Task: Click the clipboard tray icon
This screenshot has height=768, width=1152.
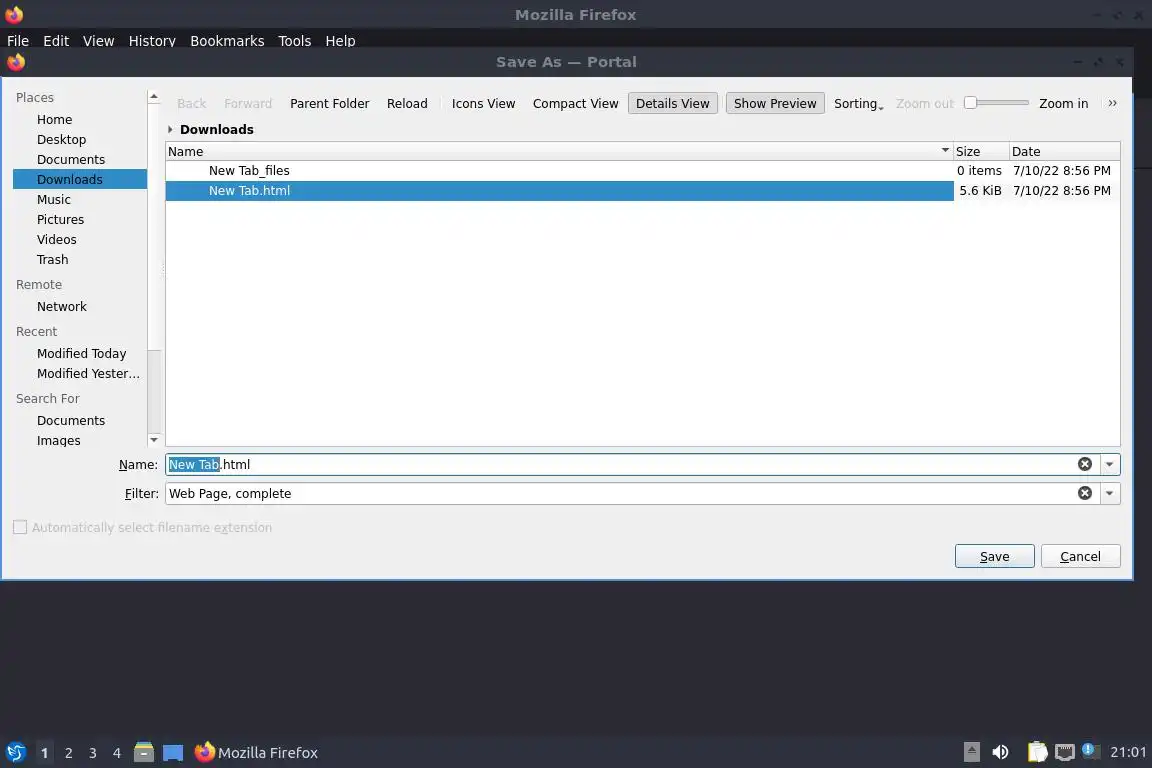Action: pos(1037,752)
